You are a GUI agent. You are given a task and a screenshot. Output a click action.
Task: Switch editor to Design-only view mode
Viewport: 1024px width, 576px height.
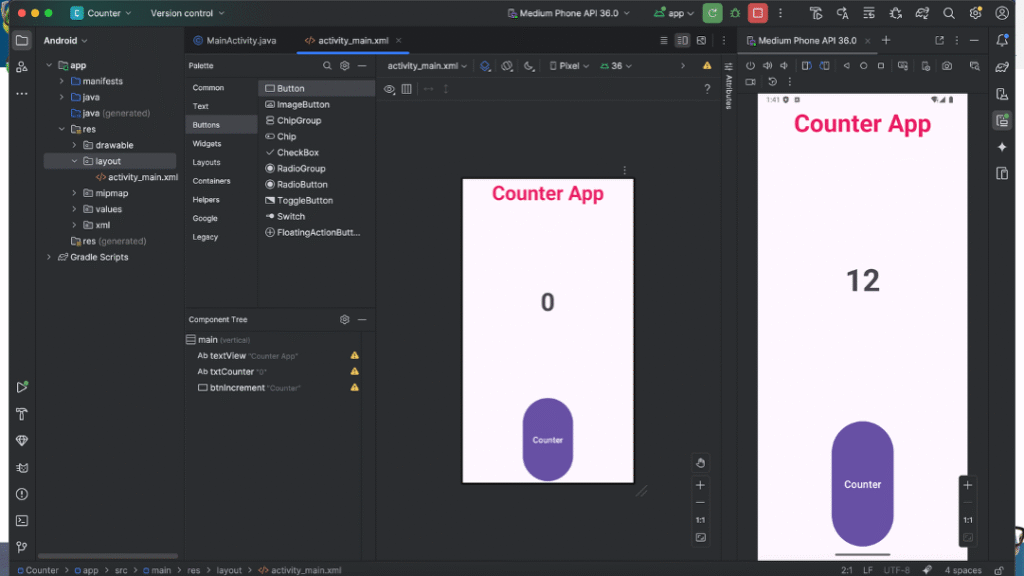point(702,40)
